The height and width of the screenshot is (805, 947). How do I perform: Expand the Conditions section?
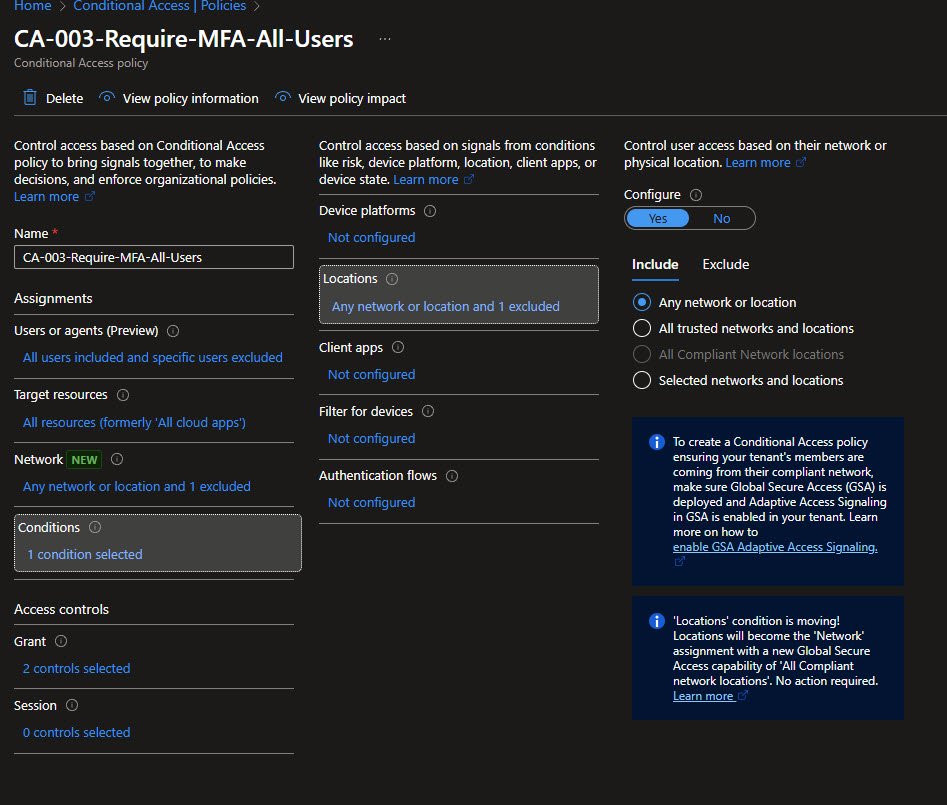84,554
